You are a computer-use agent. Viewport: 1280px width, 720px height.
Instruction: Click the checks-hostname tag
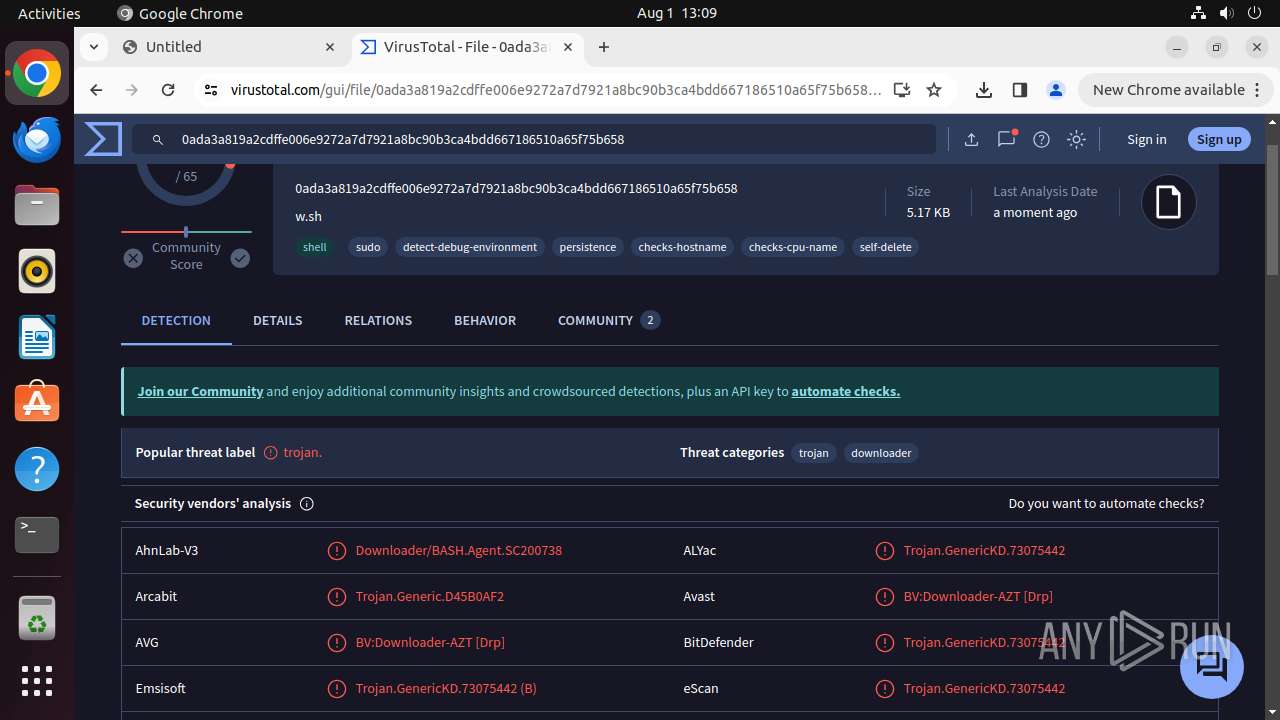[682, 247]
